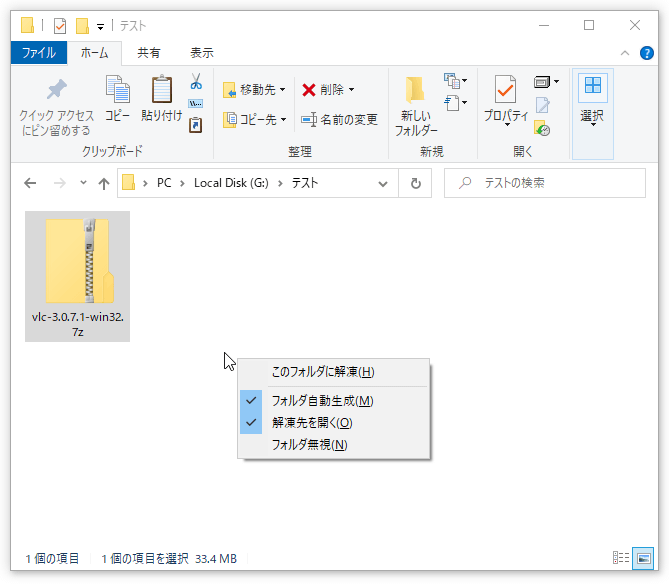Switch to Details view icon in status bar
The image size is (669, 584).
(621, 558)
